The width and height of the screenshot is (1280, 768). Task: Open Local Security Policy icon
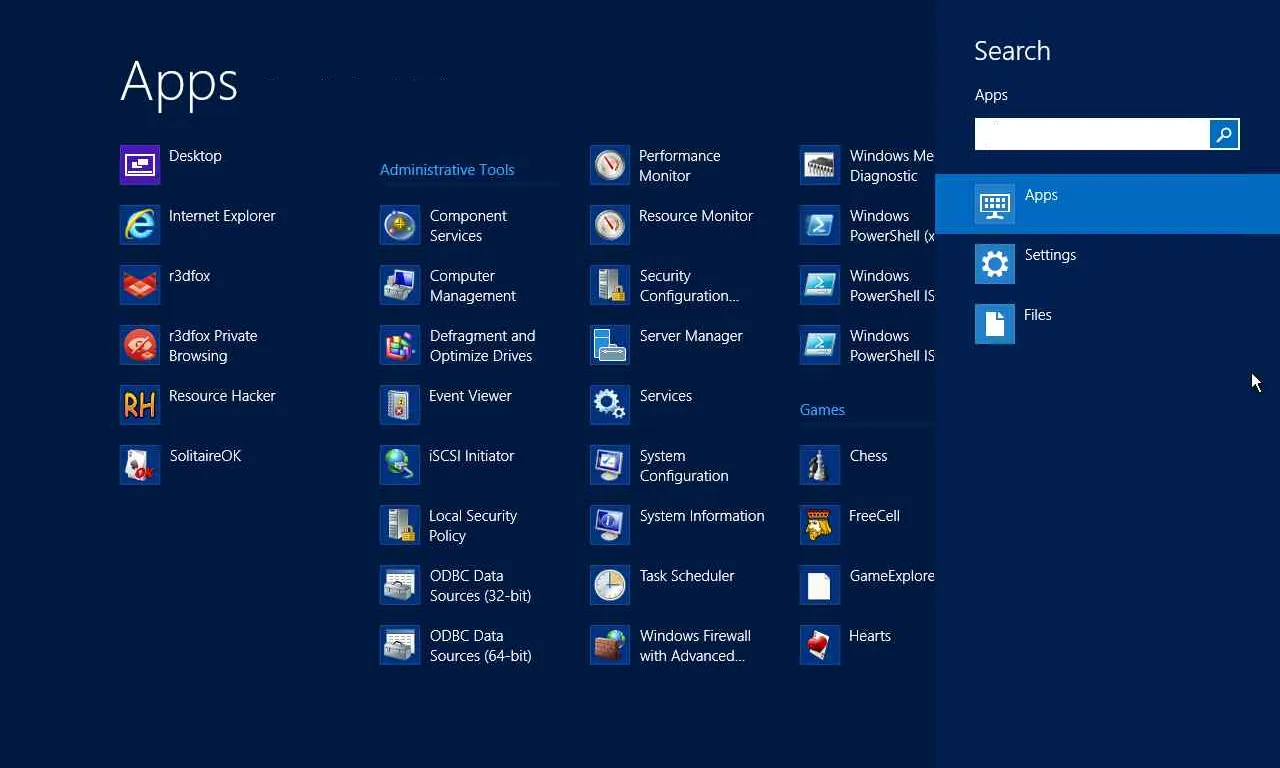[x=400, y=525]
